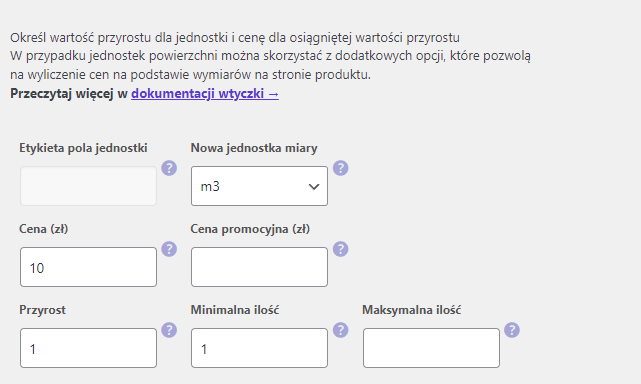641x384 pixels.
Task: Click the Nowa jednostka miary label
Action: coord(254,148)
